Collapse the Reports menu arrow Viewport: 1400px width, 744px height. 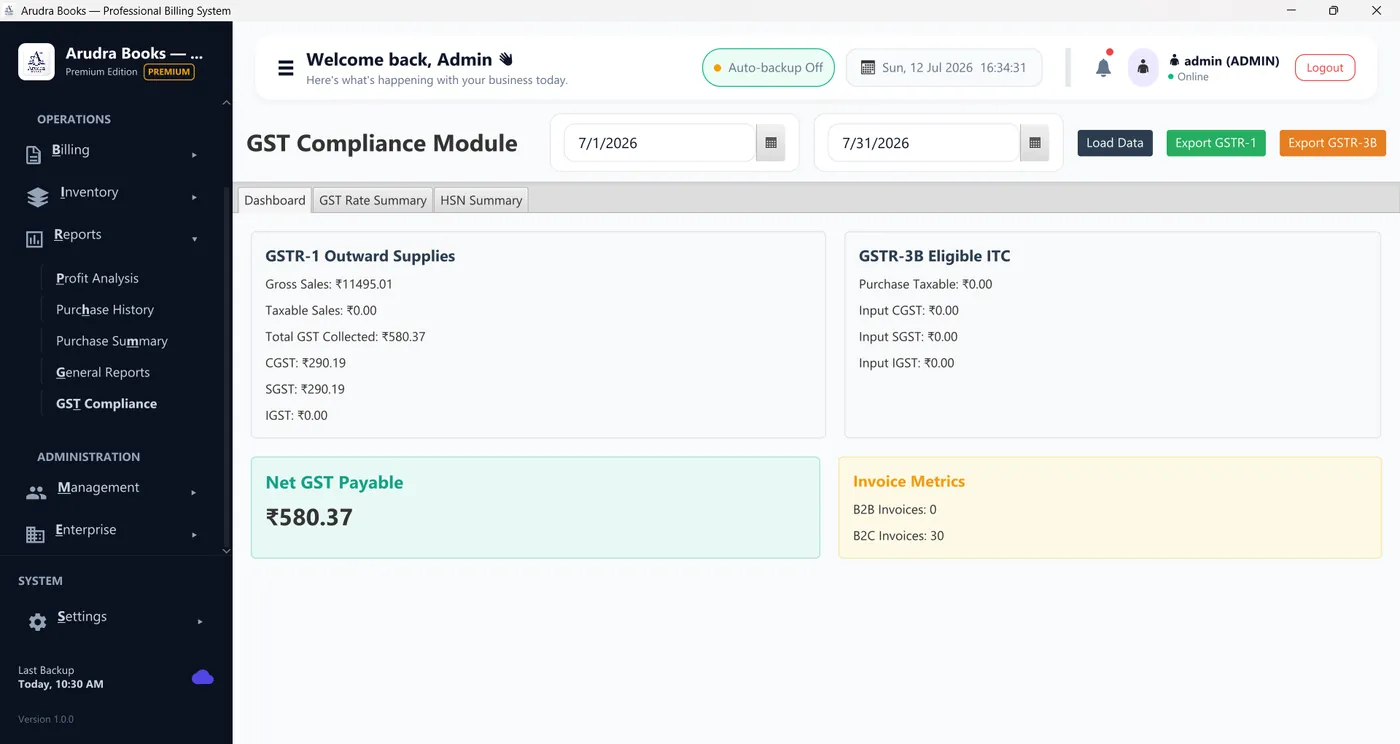[x=194, y=239]
